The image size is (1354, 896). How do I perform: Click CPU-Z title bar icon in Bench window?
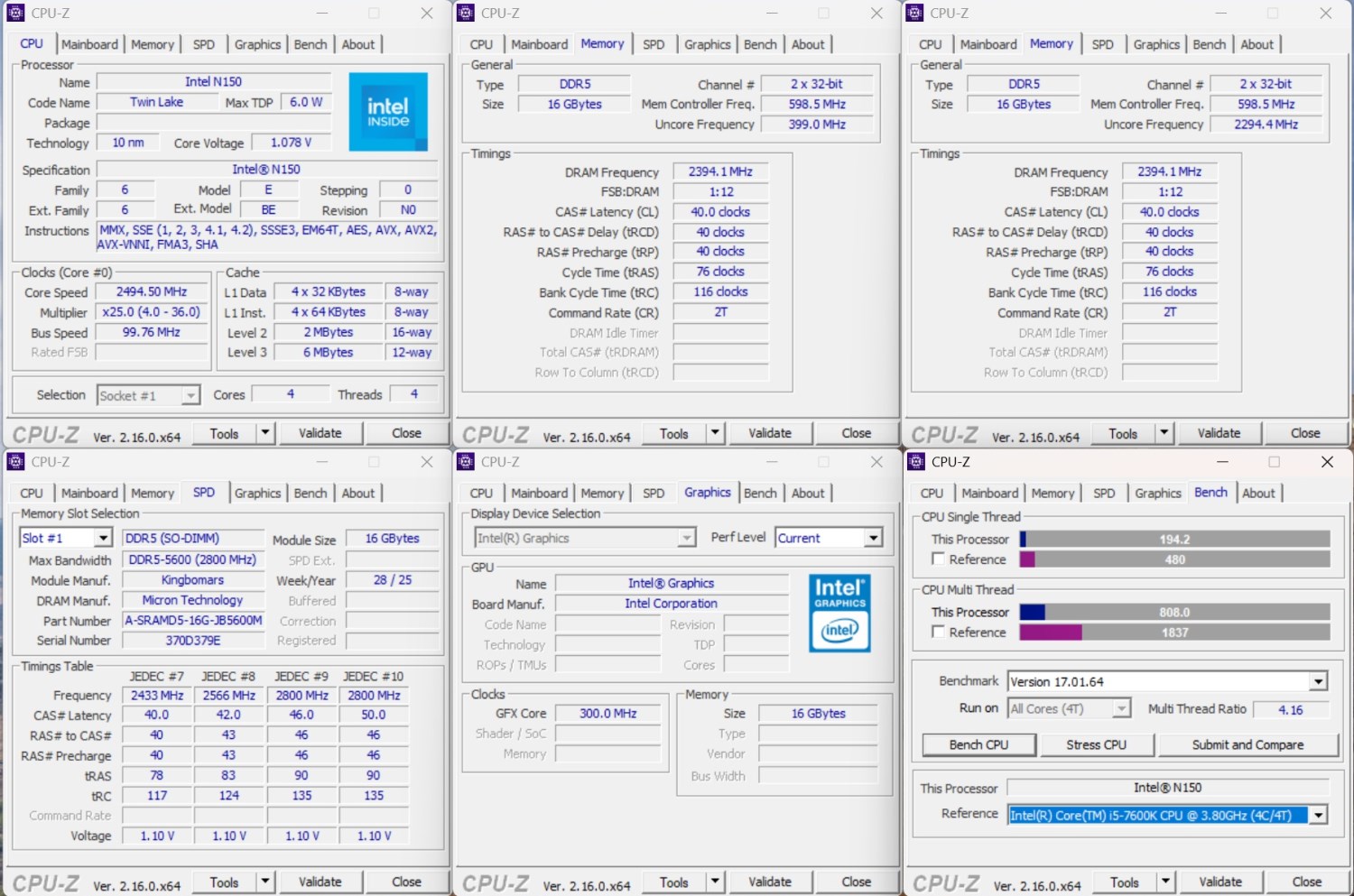tap(916, 462)
